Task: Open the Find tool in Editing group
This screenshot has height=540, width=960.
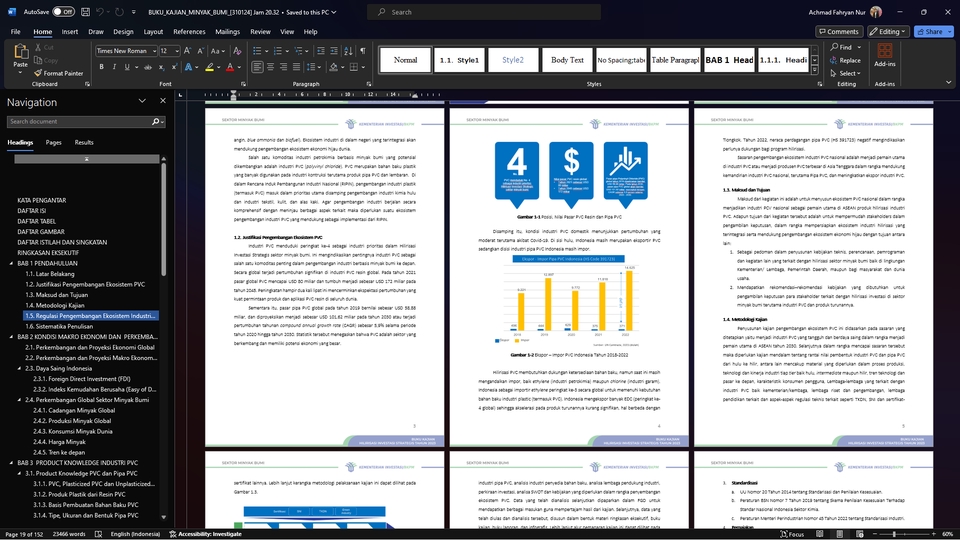Action: [846, 47]
